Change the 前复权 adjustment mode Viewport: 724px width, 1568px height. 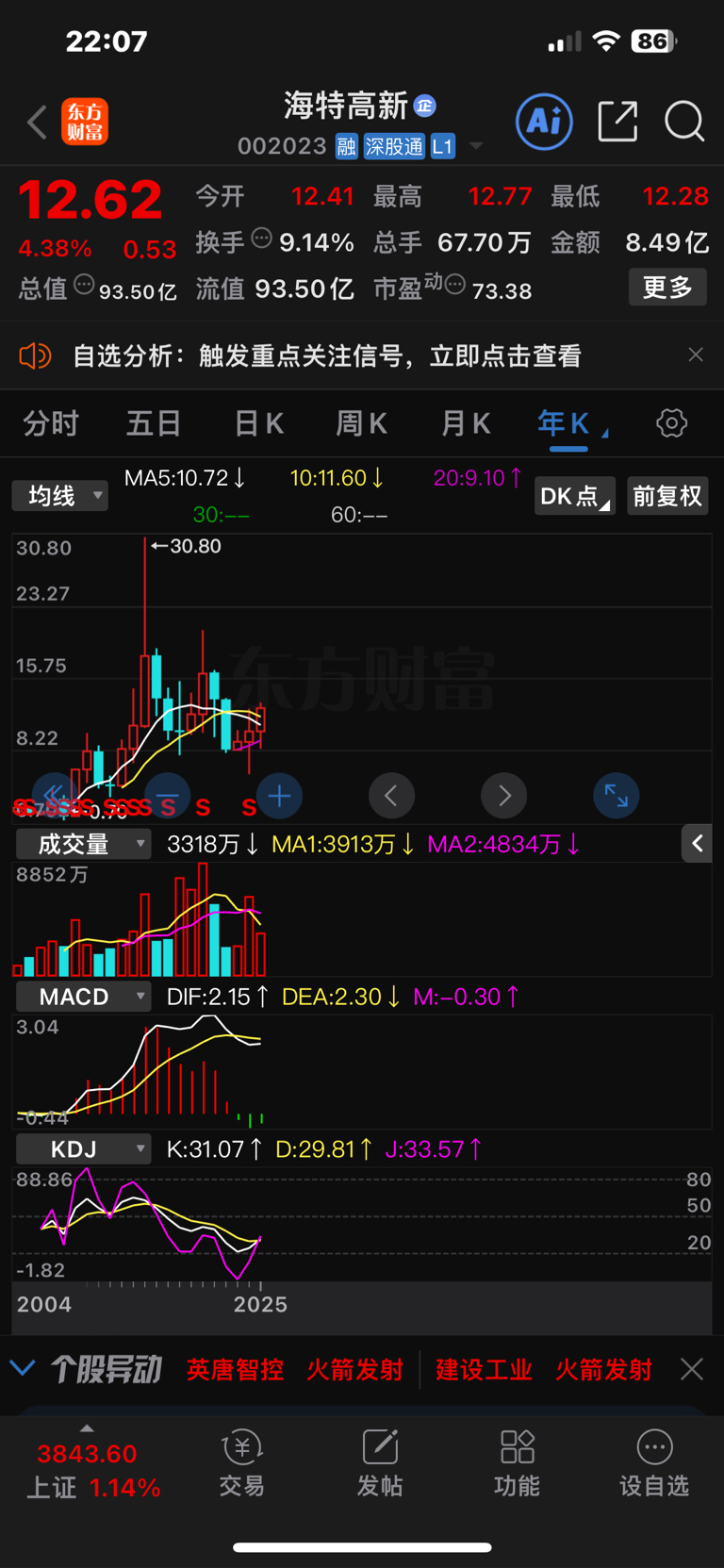(667, 496)
